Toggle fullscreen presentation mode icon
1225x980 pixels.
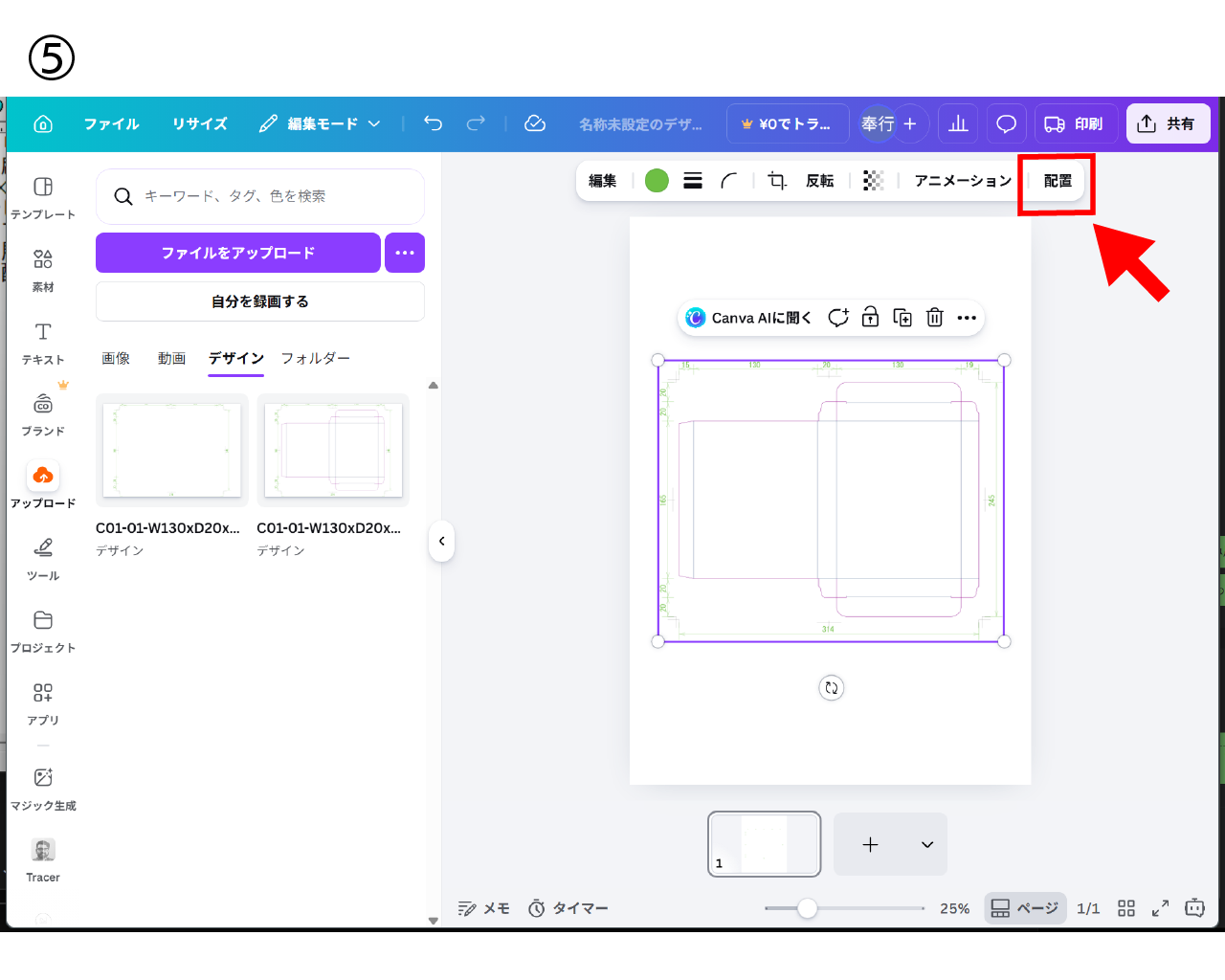[1160, 908]
